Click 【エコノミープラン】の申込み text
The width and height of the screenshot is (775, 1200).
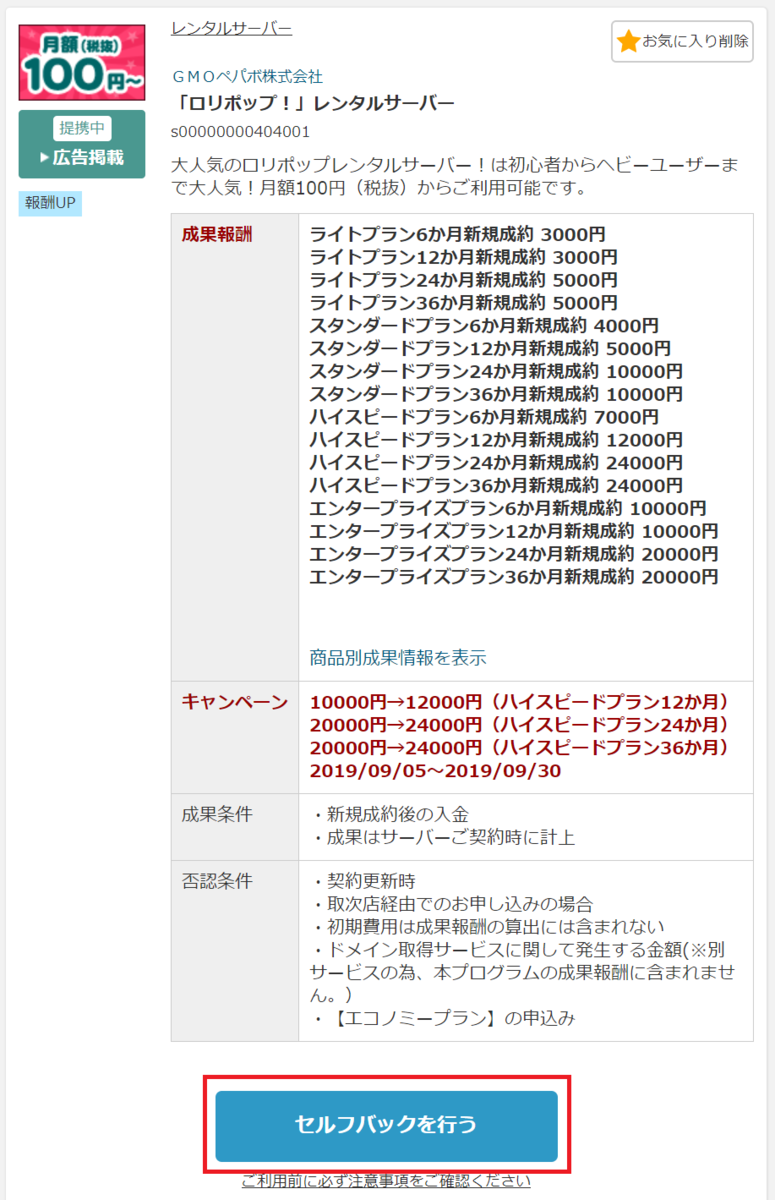pyautogui.click(x=442, y=1019)
